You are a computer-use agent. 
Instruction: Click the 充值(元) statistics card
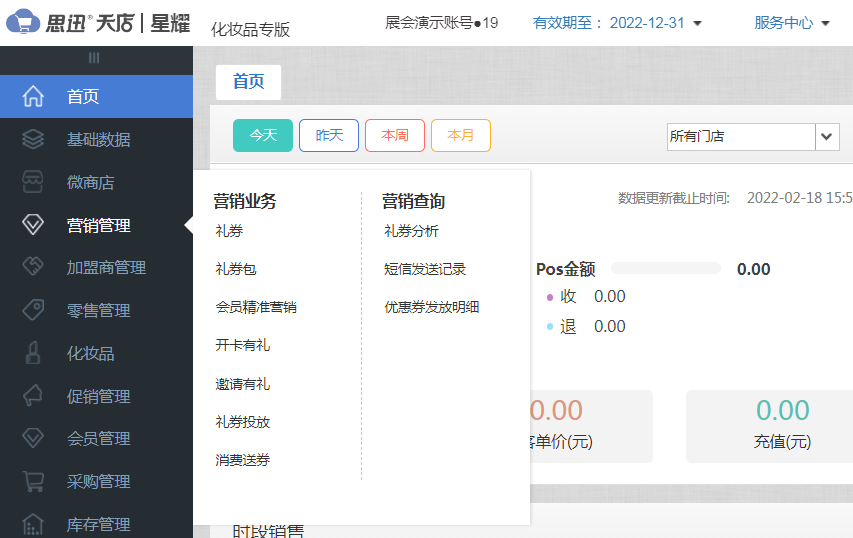769,426
